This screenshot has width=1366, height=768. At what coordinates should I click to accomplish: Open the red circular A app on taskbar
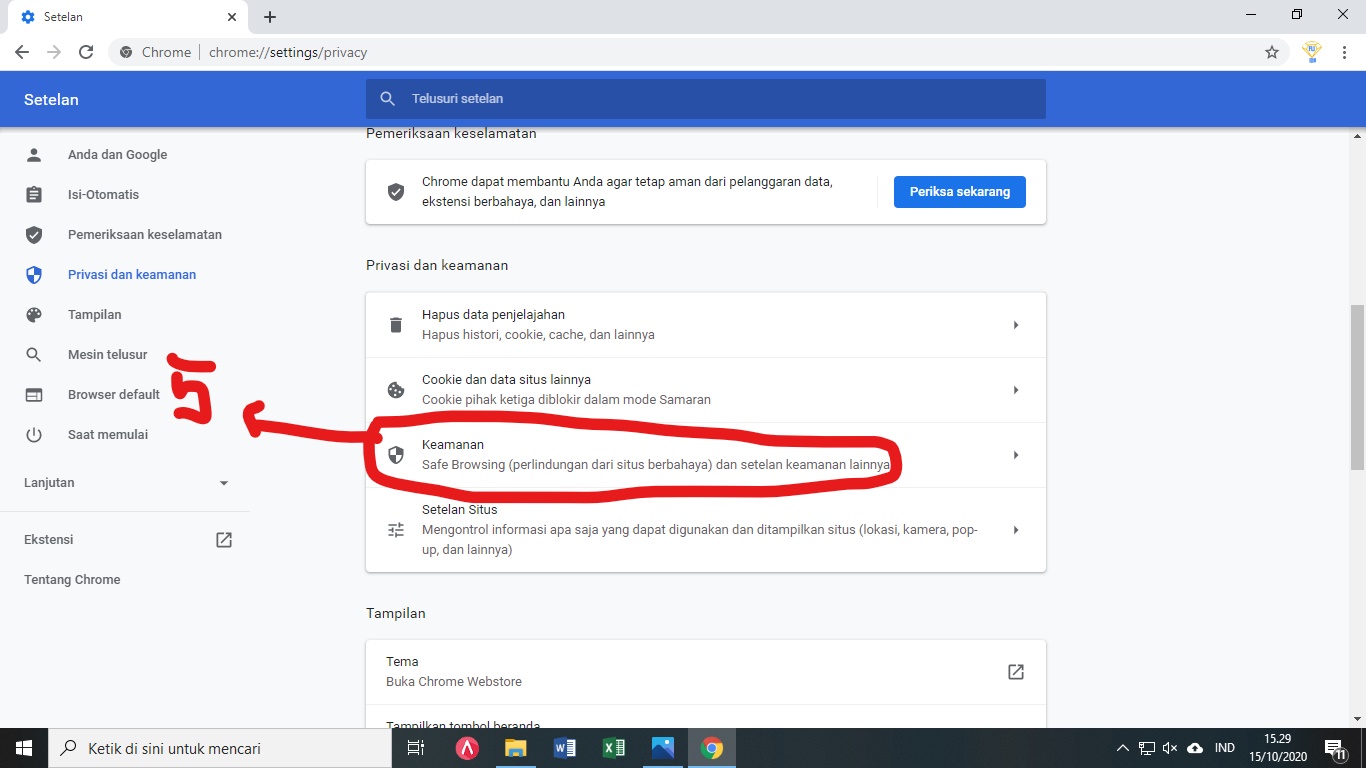(x=466, y=748)
